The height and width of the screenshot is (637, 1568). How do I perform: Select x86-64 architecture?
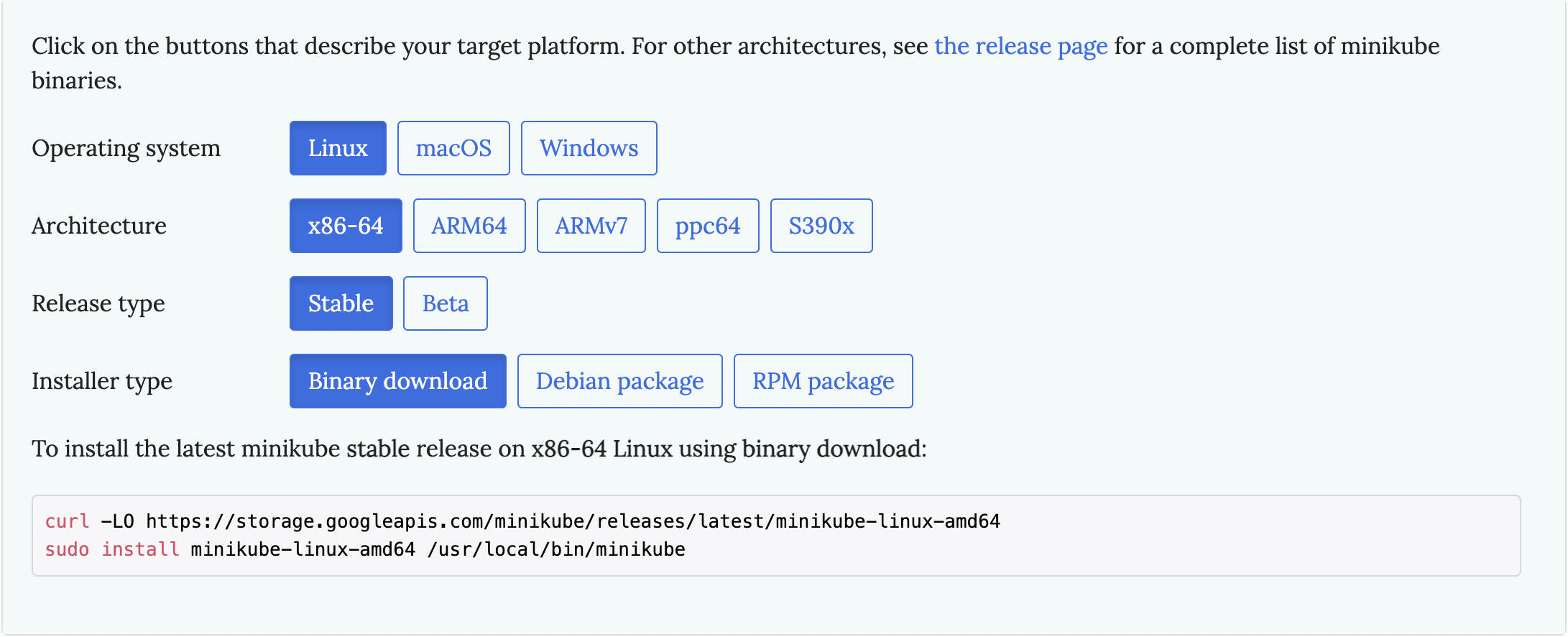pos(346,226)
